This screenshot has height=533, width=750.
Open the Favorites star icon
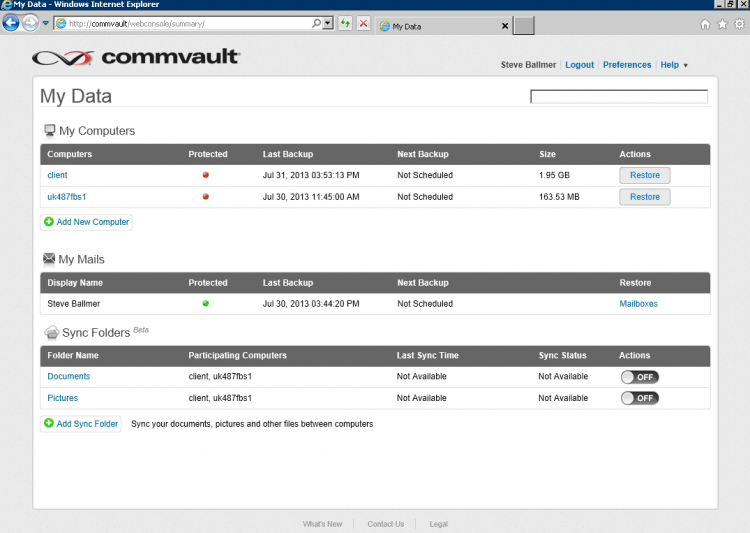click(x=722, y=24)
